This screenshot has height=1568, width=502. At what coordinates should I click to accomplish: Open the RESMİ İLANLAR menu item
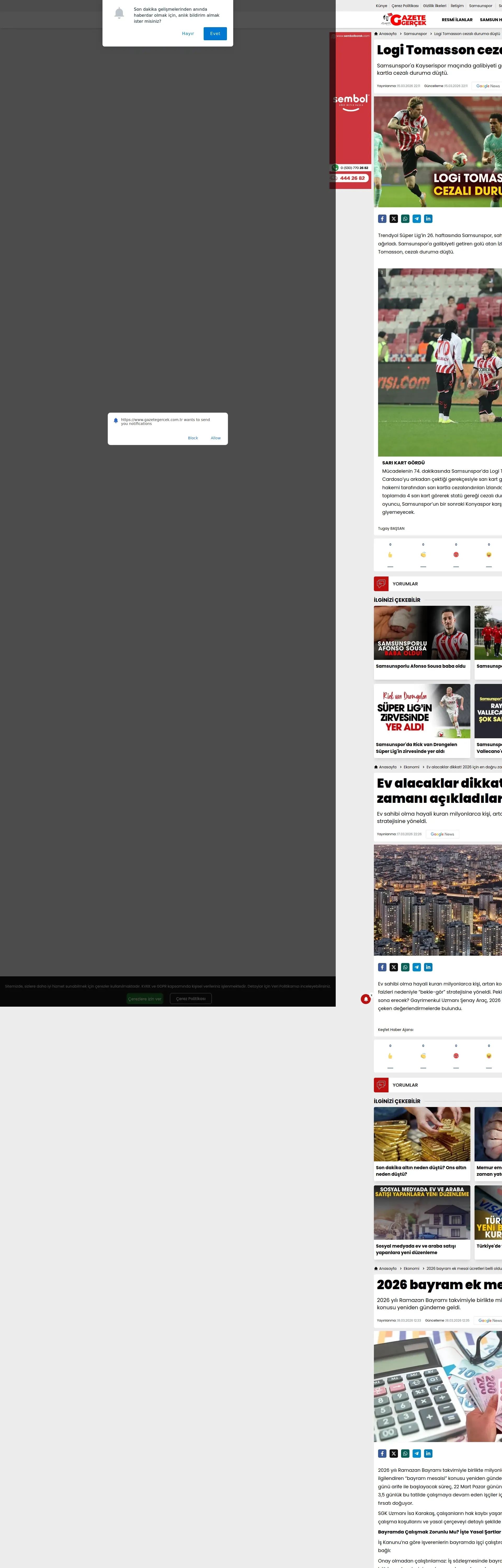click(457, 20)
